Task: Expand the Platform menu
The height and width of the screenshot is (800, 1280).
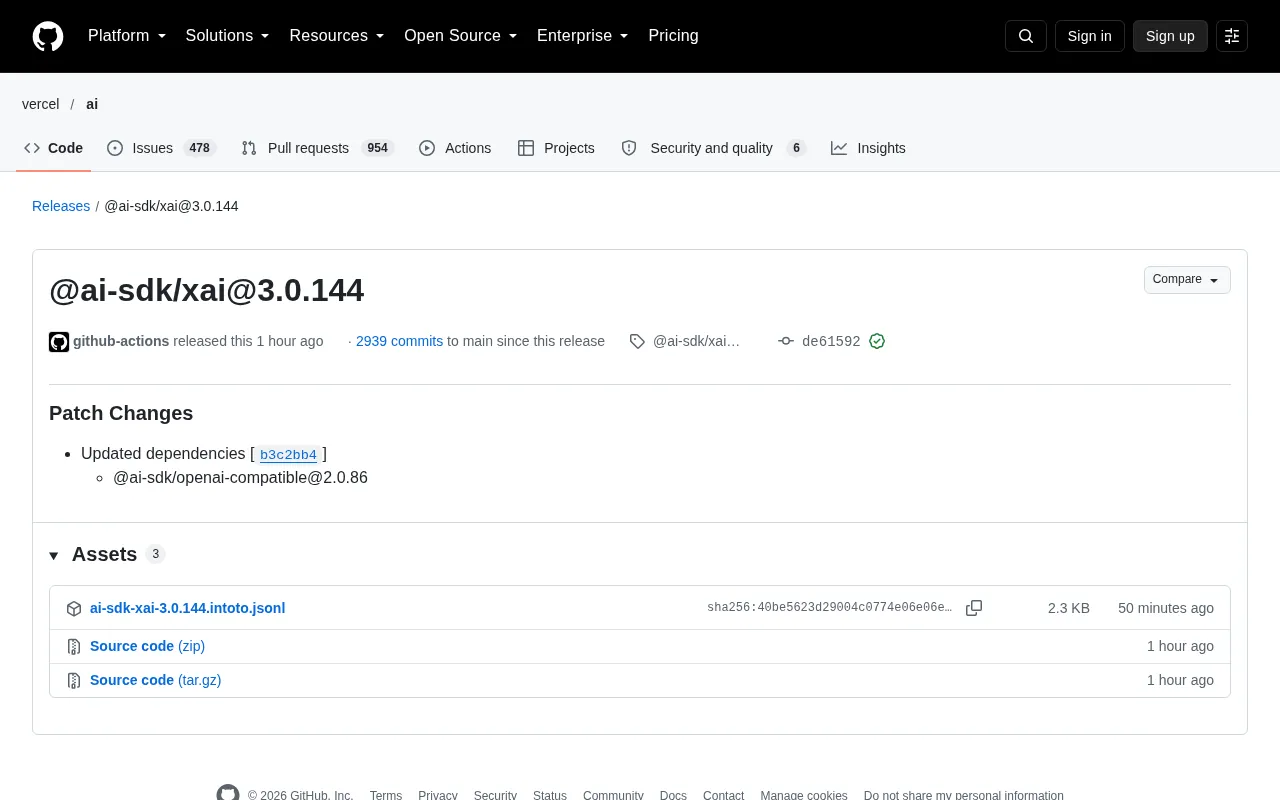Action: tap(127, 36)
